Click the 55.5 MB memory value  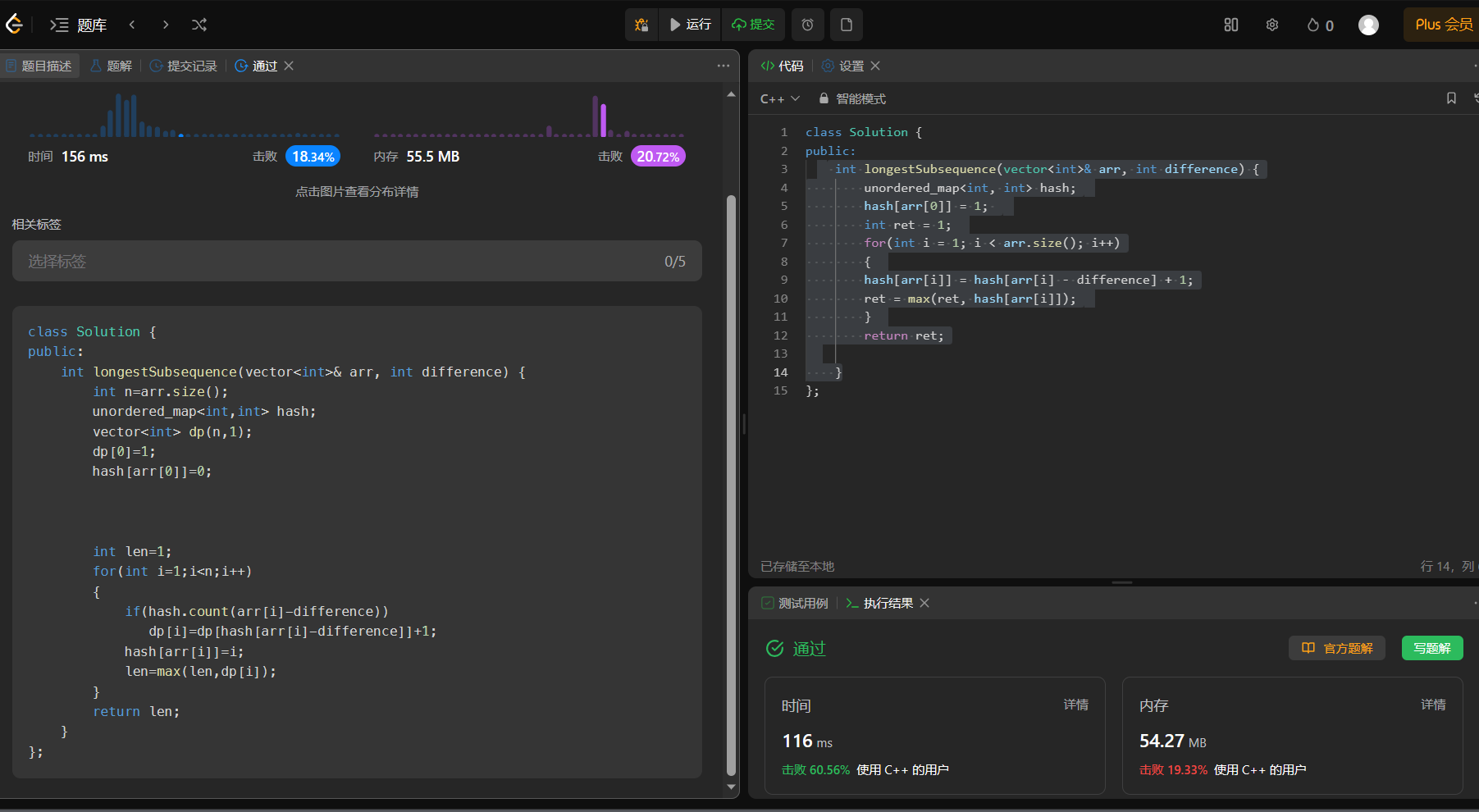coord(432,157)
